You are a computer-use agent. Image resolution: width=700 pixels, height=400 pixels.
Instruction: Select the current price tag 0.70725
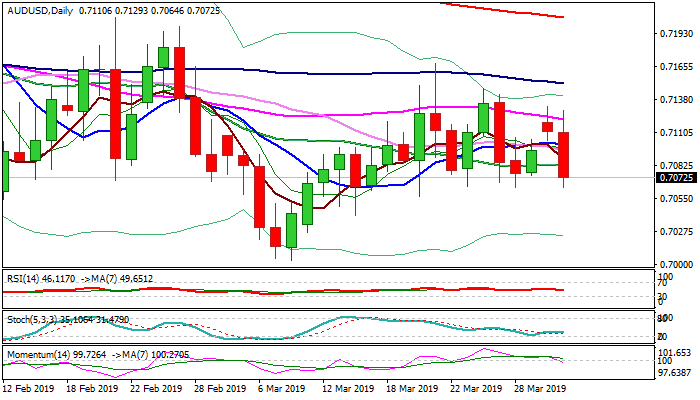click(x=676, y=178)
